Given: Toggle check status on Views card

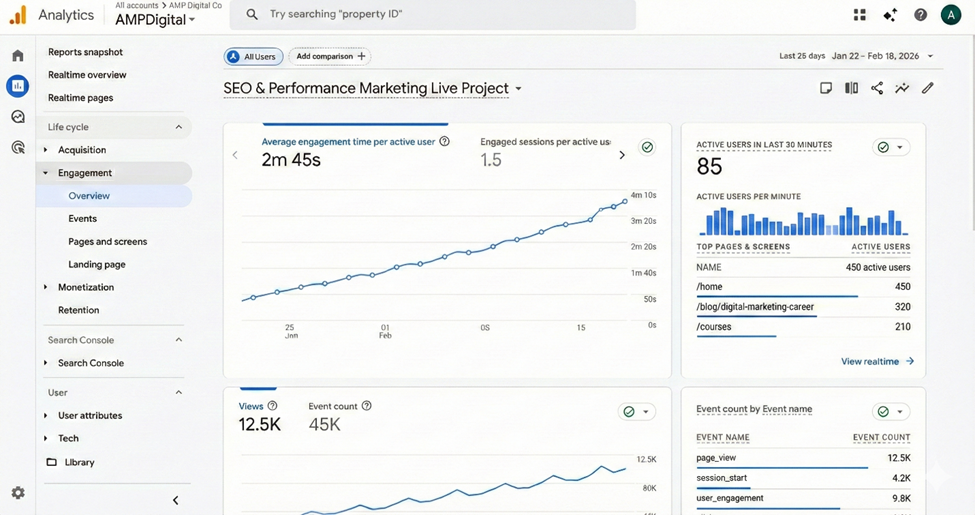Looking at the screenshot, I should tap(635, 412).
